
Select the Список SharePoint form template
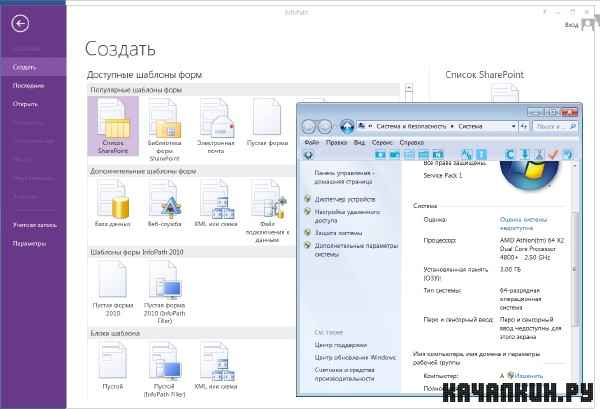coord(113,126)
